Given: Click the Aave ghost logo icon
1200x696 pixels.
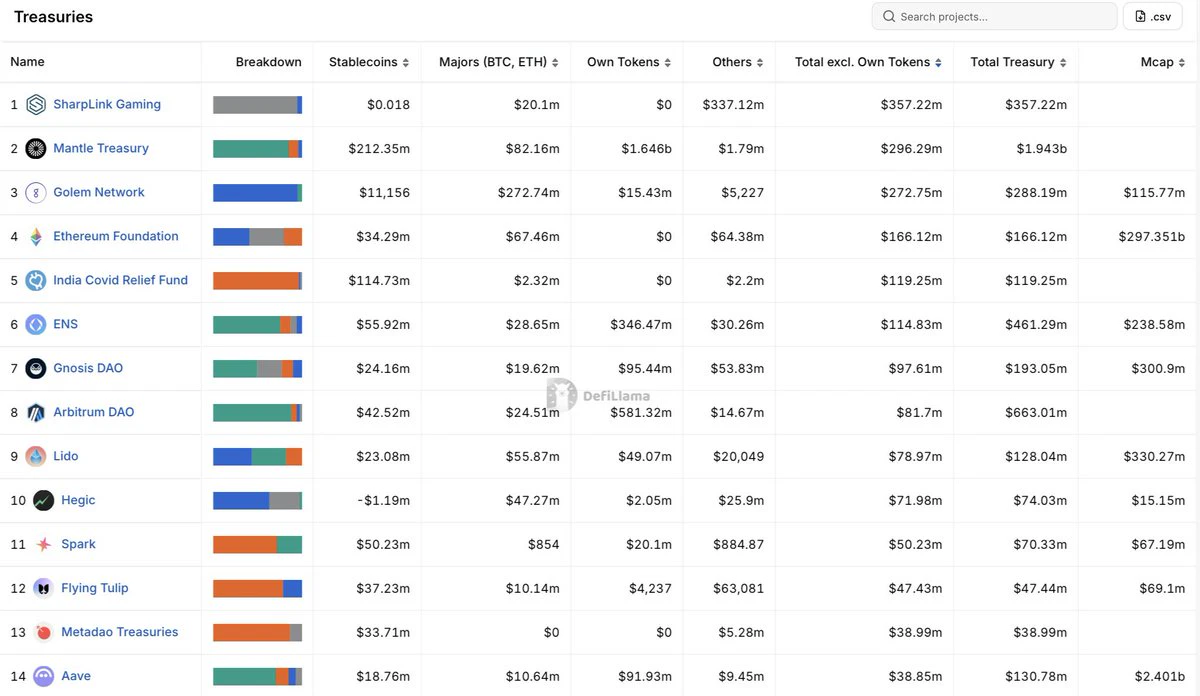Looking at the screenshot, I should click(44, 676).
